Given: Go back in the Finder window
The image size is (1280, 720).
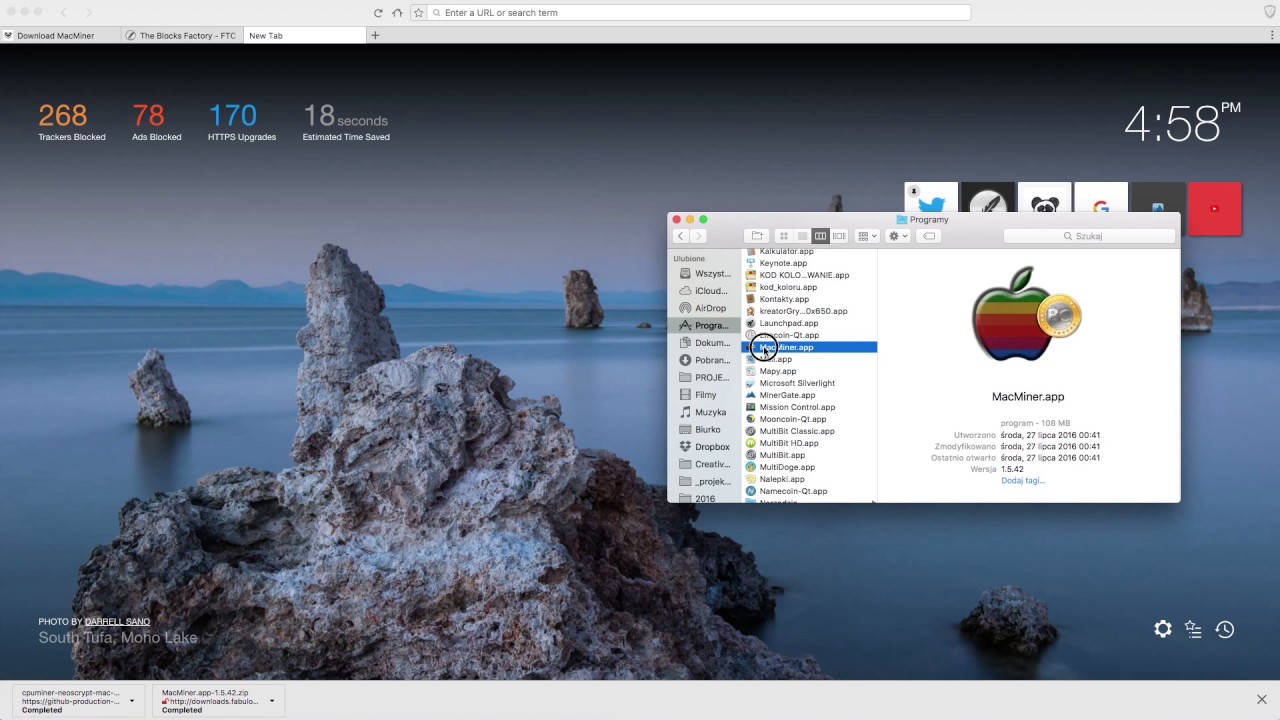Looking at the screenshot, I should pyautogui.click(x=681, y=236).
